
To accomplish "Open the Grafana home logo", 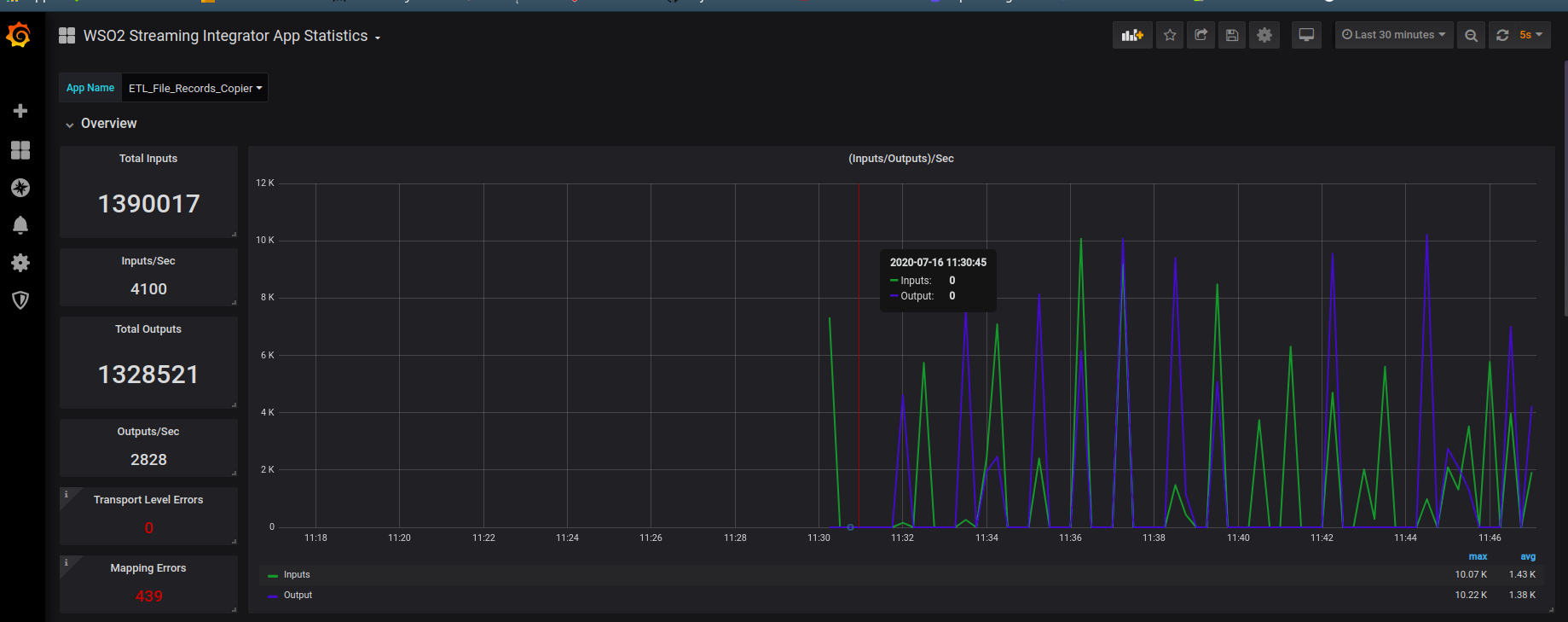I will click(x=19, y=35).
